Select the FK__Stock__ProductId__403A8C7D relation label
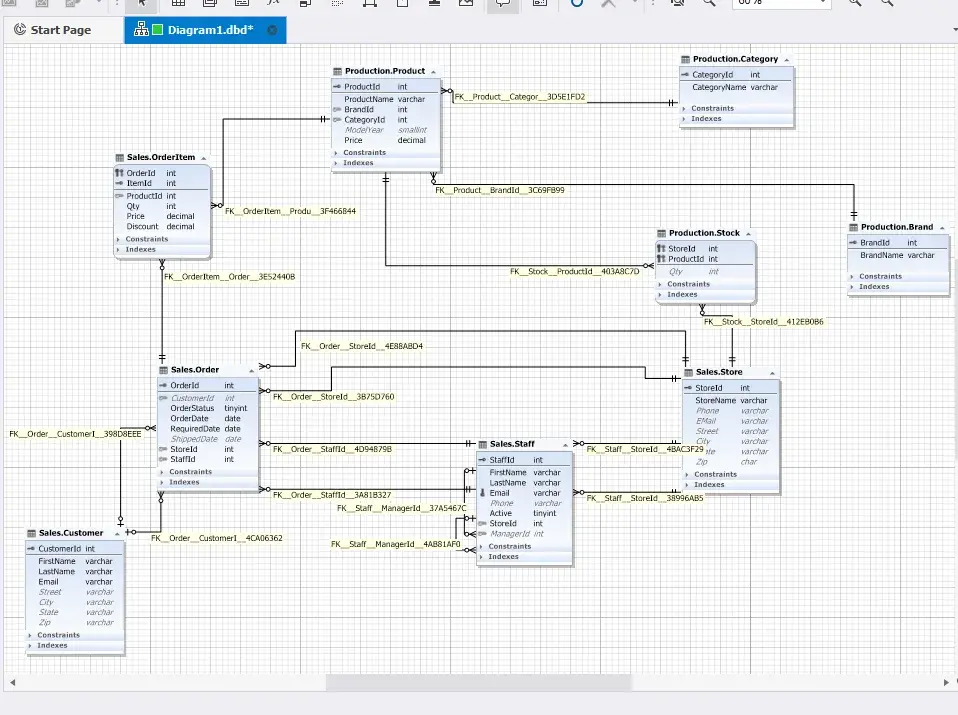The image size is (958, 715). tap(574, 272)
